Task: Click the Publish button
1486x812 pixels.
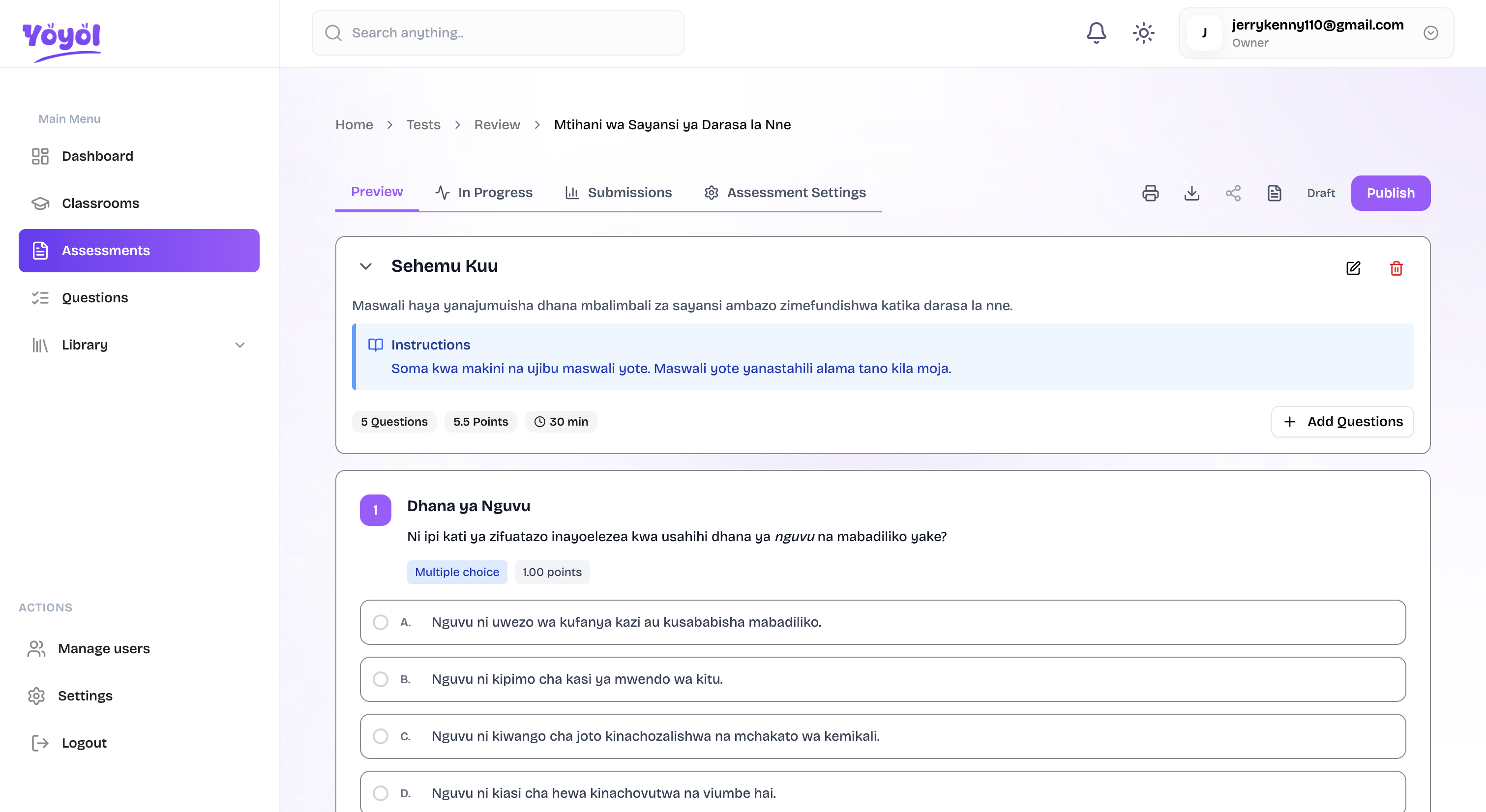Action: [x=1390, y=193]
